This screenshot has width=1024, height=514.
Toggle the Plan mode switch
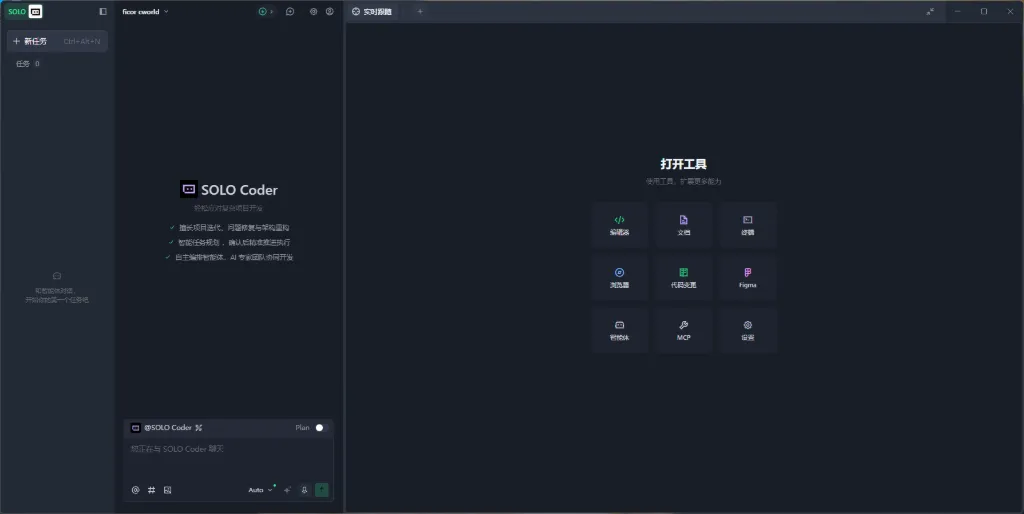(320, 428)
